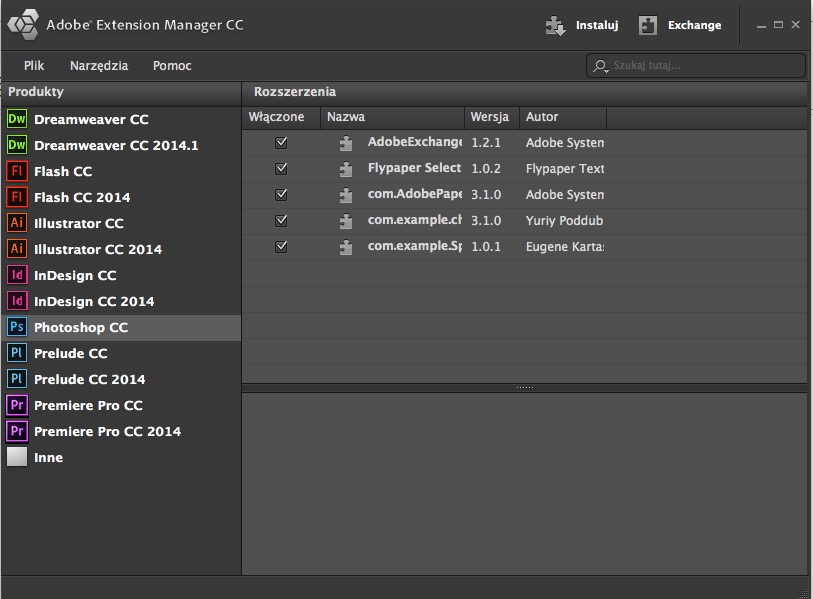Click the extension icon in the Eugene Karta row
813x599 pixels.
[x=346, y=247]
